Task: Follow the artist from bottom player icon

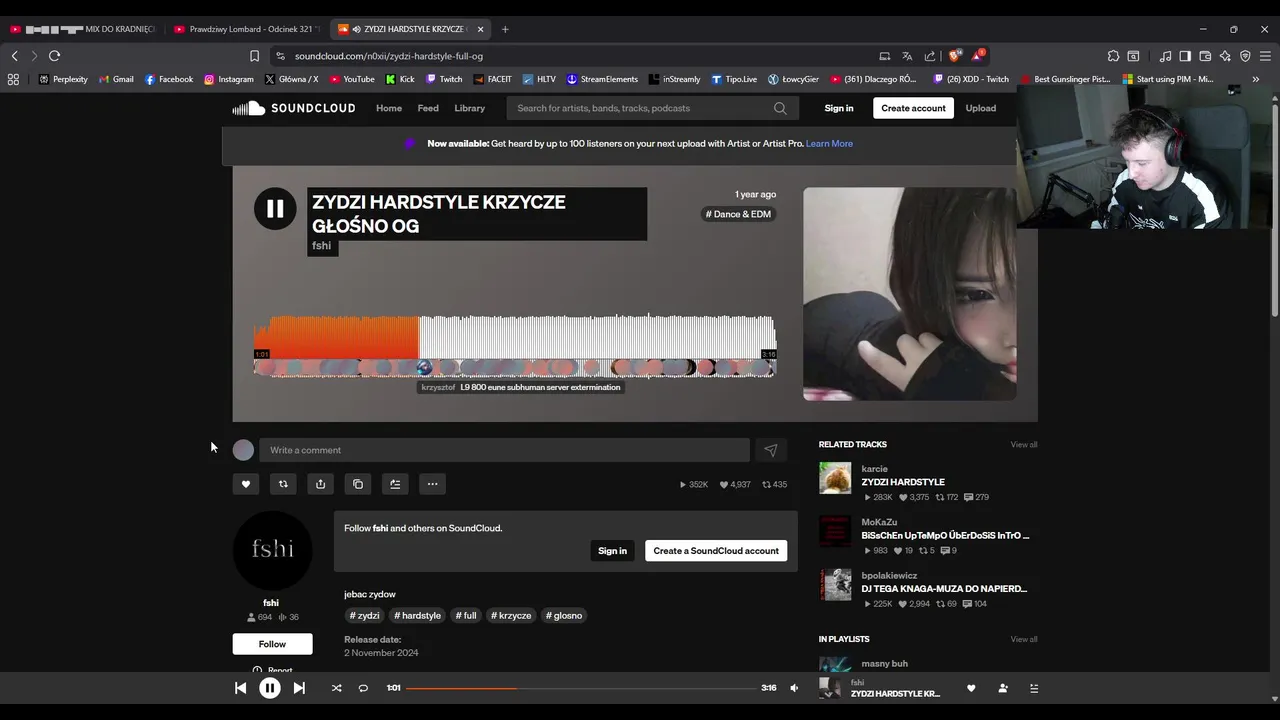Action: tap(1003, 688)
